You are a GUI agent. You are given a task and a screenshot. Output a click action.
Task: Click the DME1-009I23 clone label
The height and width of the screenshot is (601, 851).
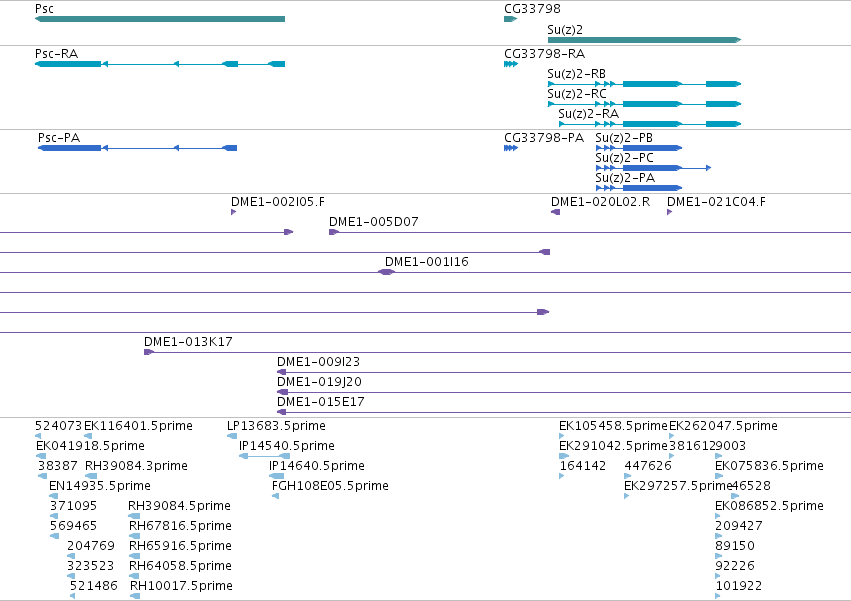click(x=318, y=362)
